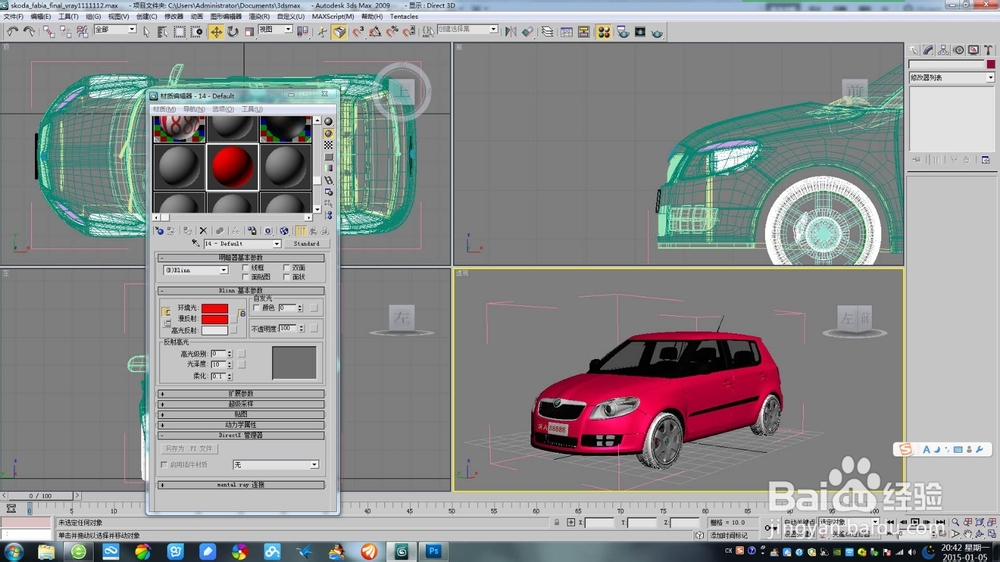
Task: Open Photoshop from the Windows taskbar
Action: 434,551
